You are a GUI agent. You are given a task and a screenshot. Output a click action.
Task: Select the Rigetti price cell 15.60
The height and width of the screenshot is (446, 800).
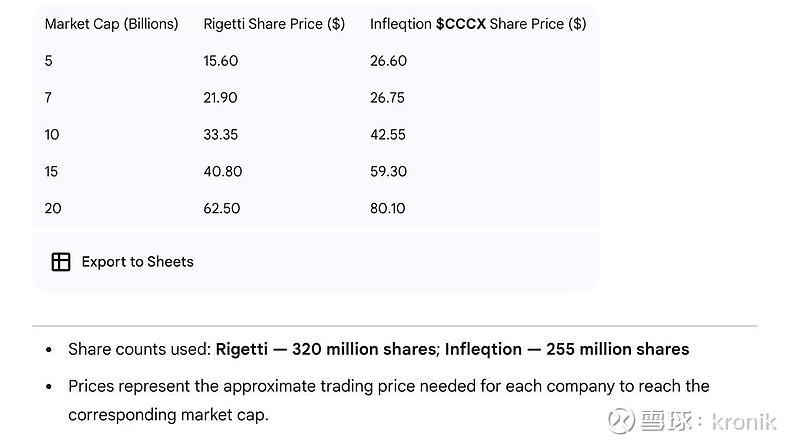click(x=220, y=61)
